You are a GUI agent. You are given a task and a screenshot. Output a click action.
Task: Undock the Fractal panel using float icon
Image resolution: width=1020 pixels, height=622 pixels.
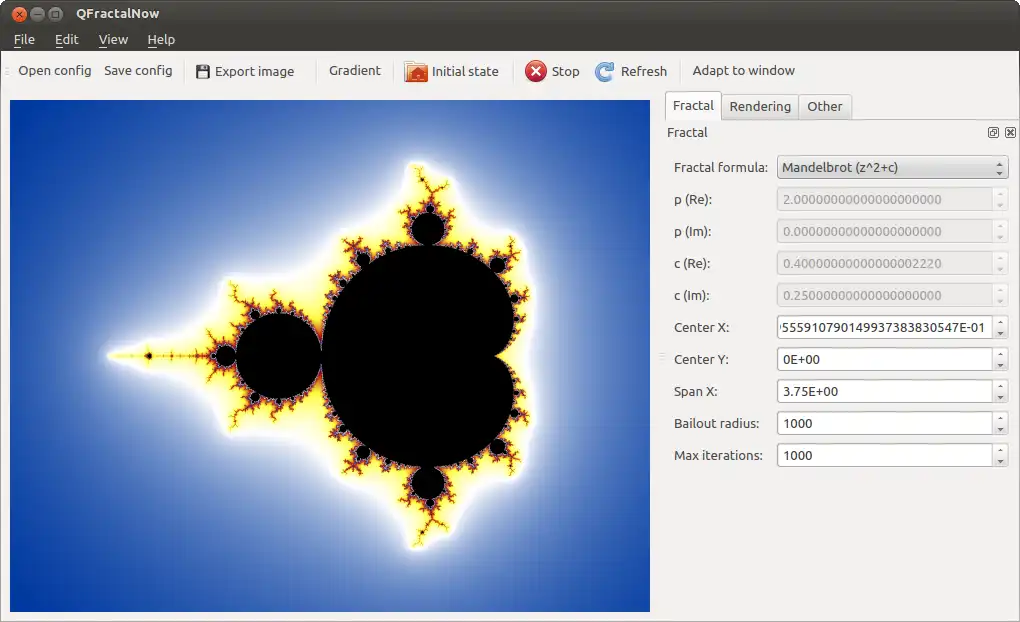point(993,131)
